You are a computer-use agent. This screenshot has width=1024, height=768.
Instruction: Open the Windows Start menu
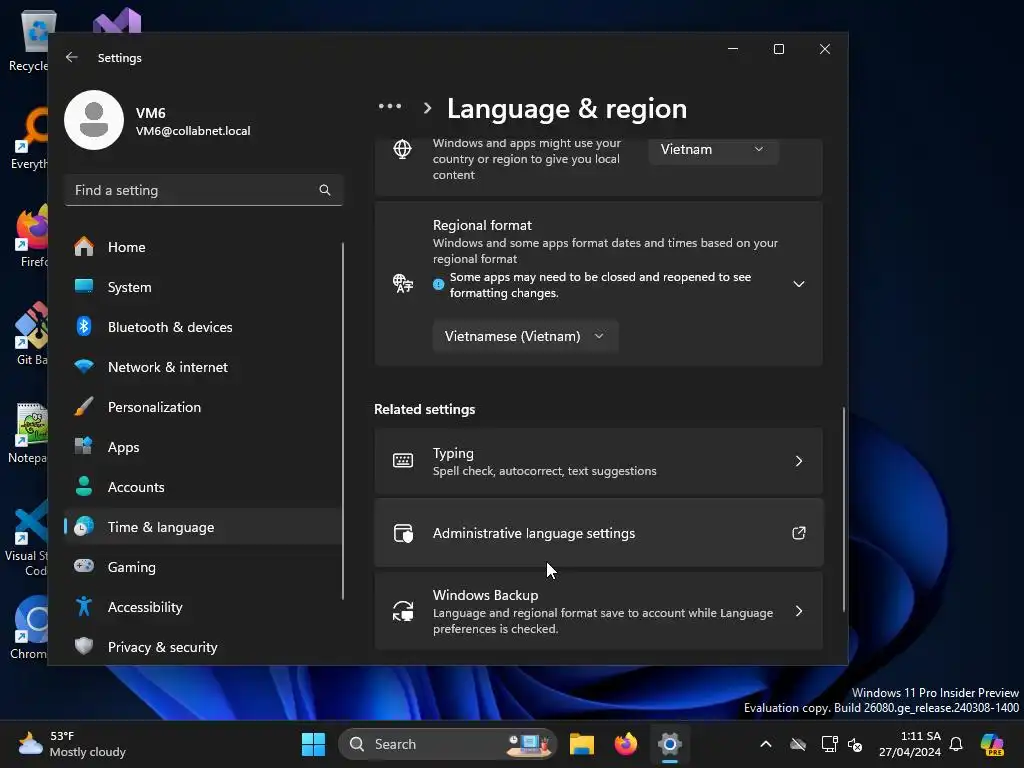point(313,744)
